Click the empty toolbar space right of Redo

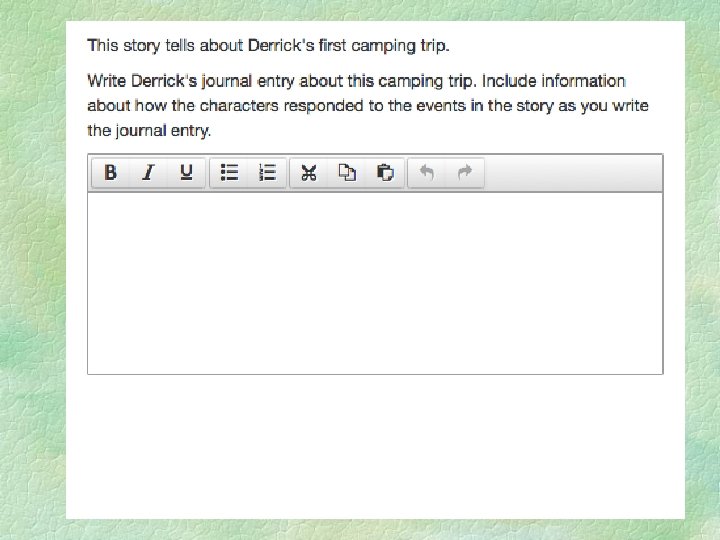570,173
